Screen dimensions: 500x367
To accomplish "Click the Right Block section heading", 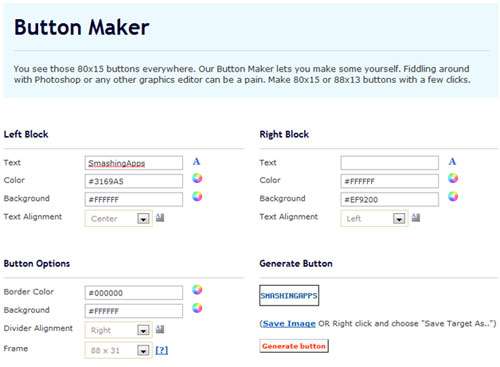I will point(284,134).
